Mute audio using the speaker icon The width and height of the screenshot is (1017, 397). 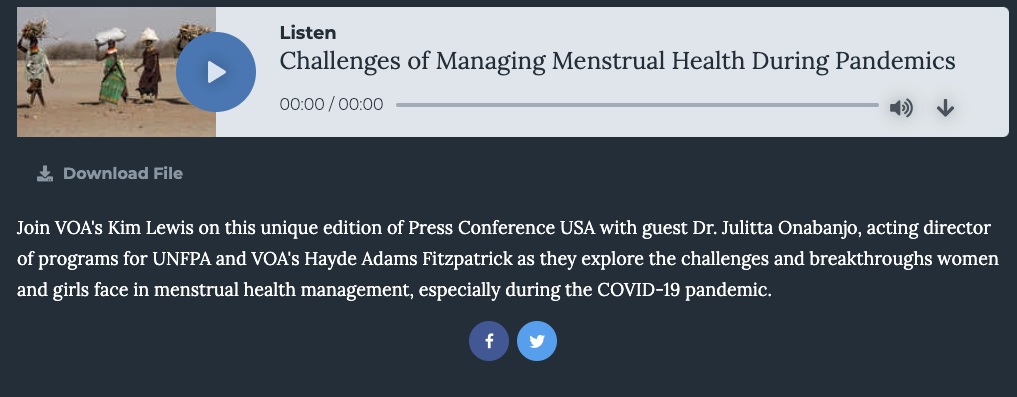click(x=901, y=108)
